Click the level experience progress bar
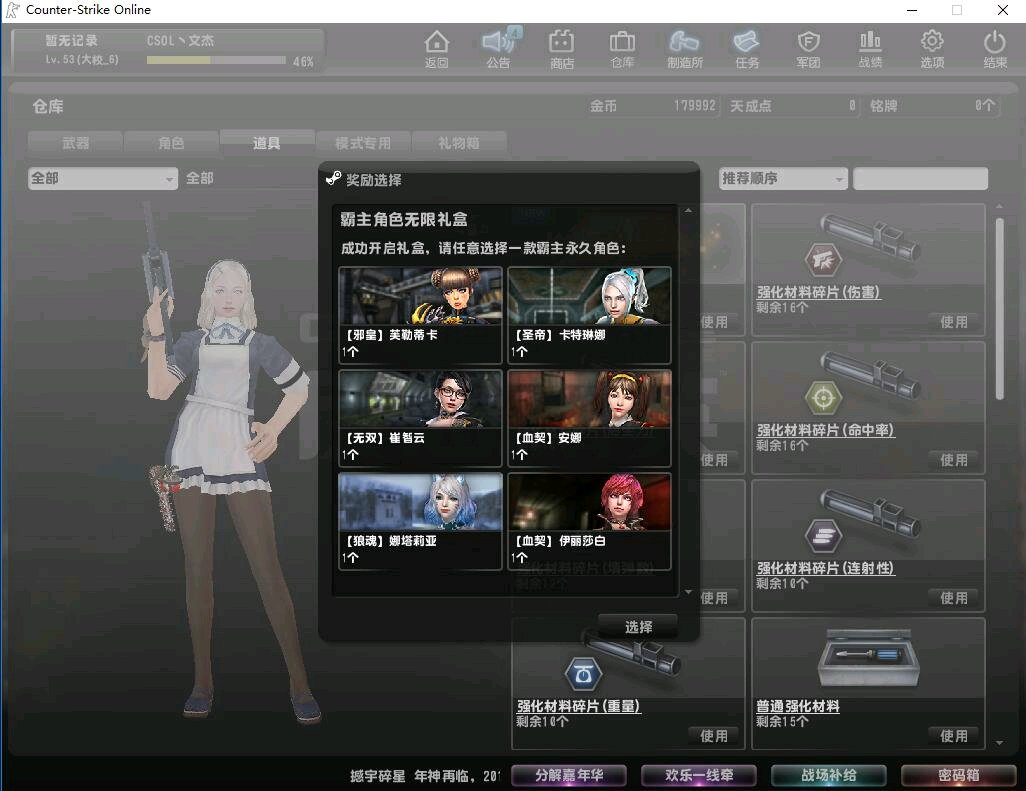 pos(216,60)
